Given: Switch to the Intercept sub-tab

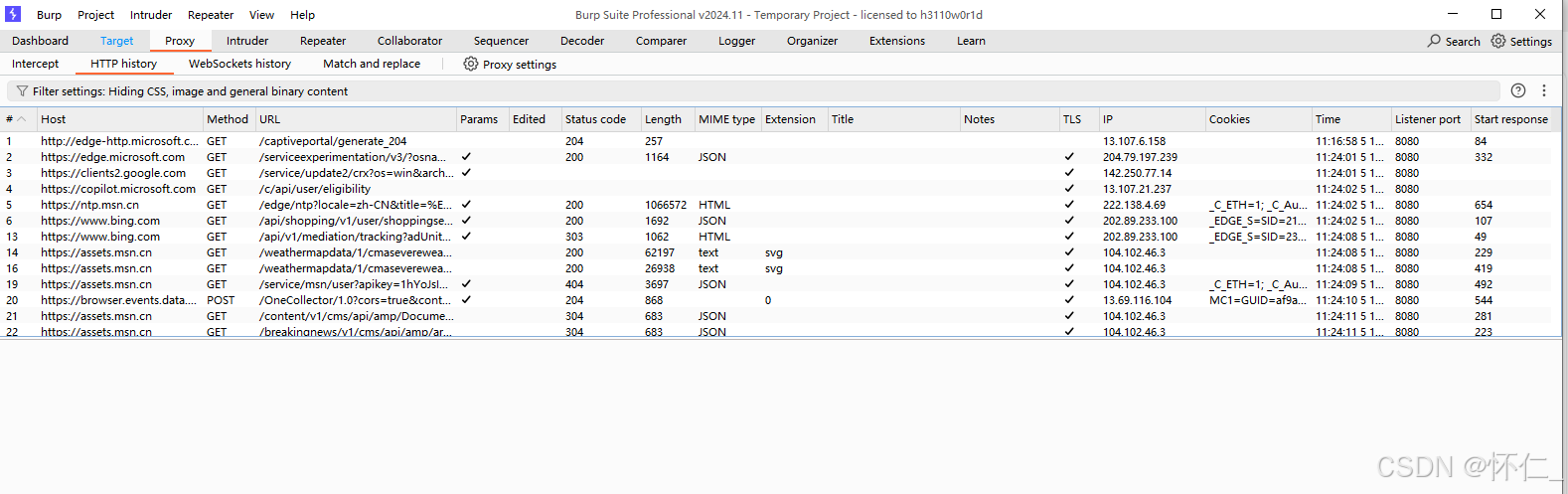Looking at the screenshot, I should [x=36, y=64].
